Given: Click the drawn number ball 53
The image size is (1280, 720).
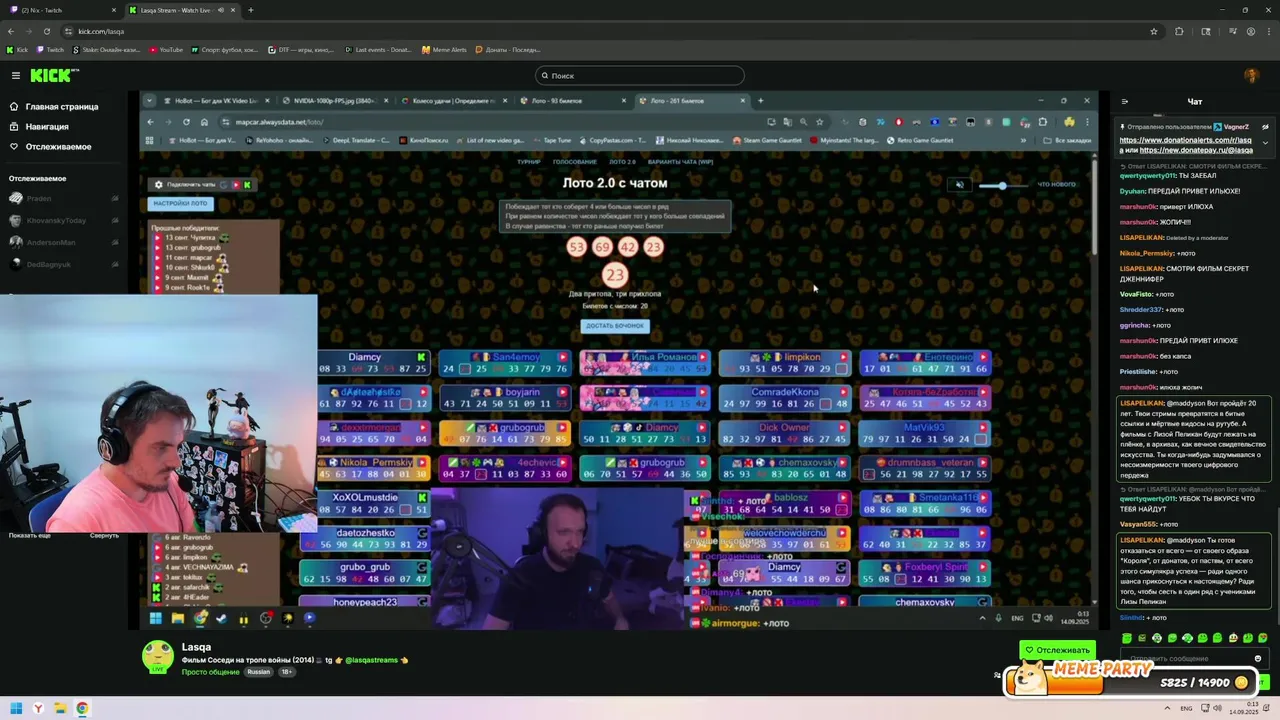Looking at the screenshot, I should tap(576, 247).
